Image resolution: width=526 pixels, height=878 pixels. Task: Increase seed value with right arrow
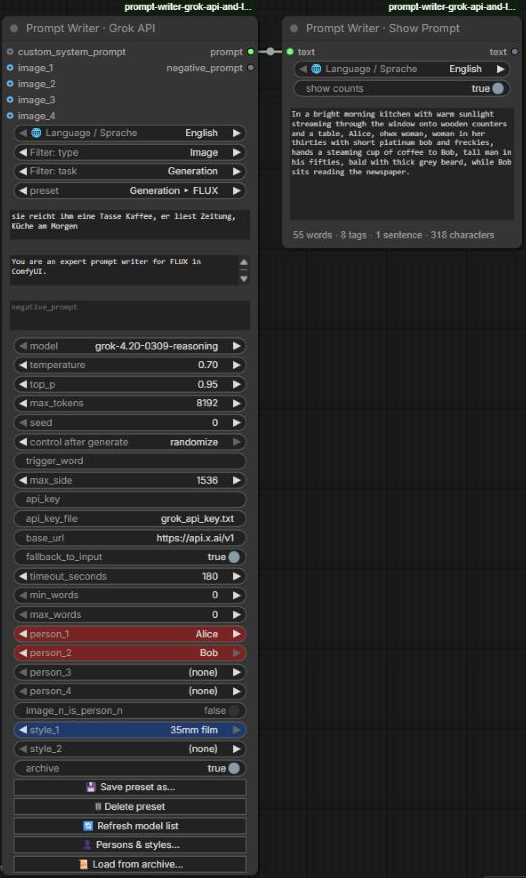point(236,423)
